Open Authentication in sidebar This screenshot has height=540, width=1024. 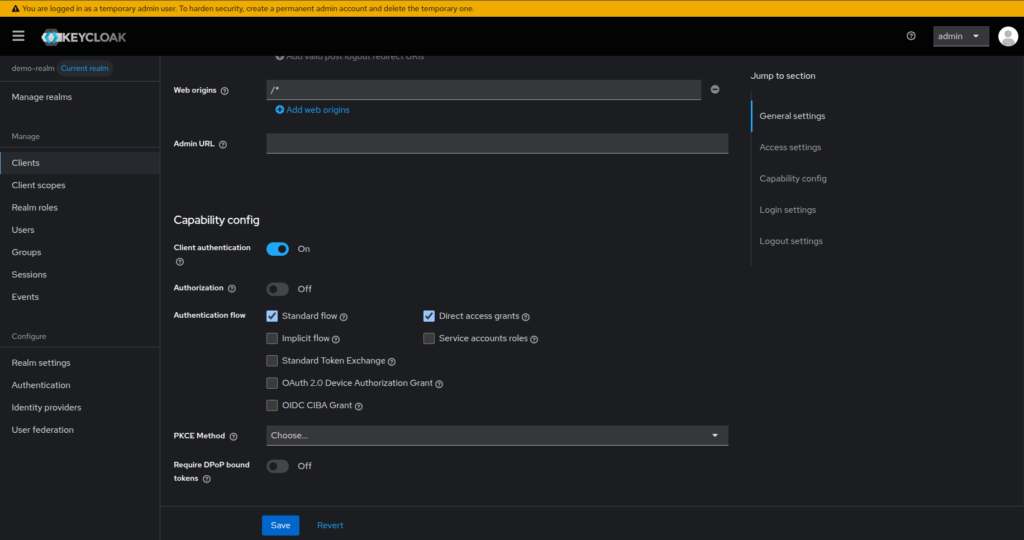tap(40, 385)
